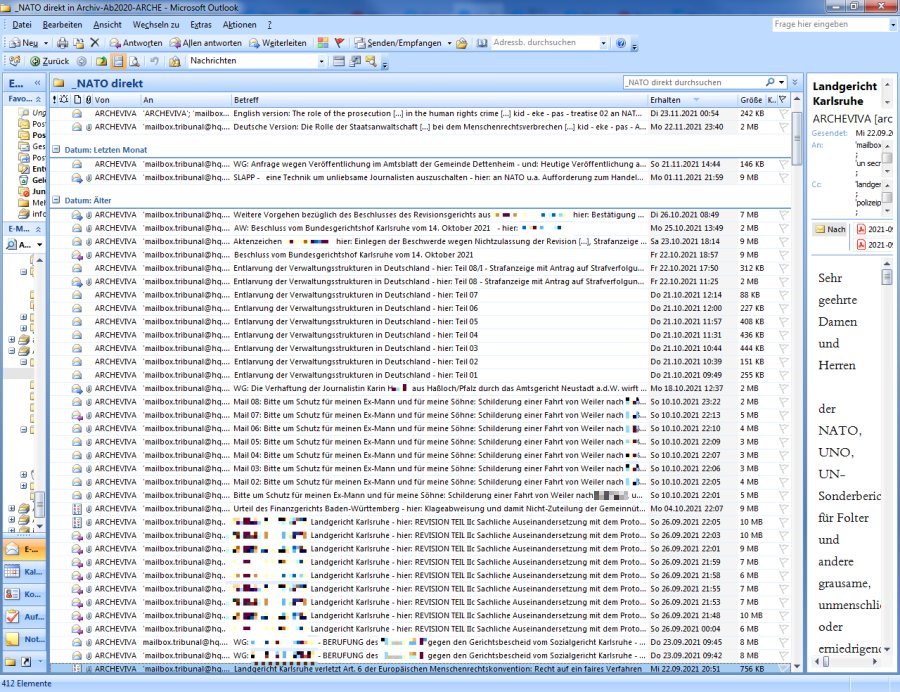This screenshot has height=692, width=900.
Task: Collapse the E-Mail-Ordner section chevron
Action: (x=38, y=229)
